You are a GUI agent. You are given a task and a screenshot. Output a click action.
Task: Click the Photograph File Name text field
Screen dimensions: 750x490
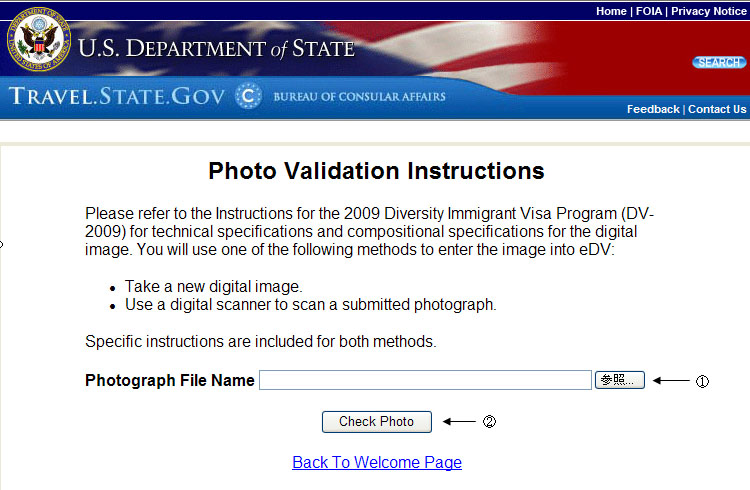pos(425,380)
